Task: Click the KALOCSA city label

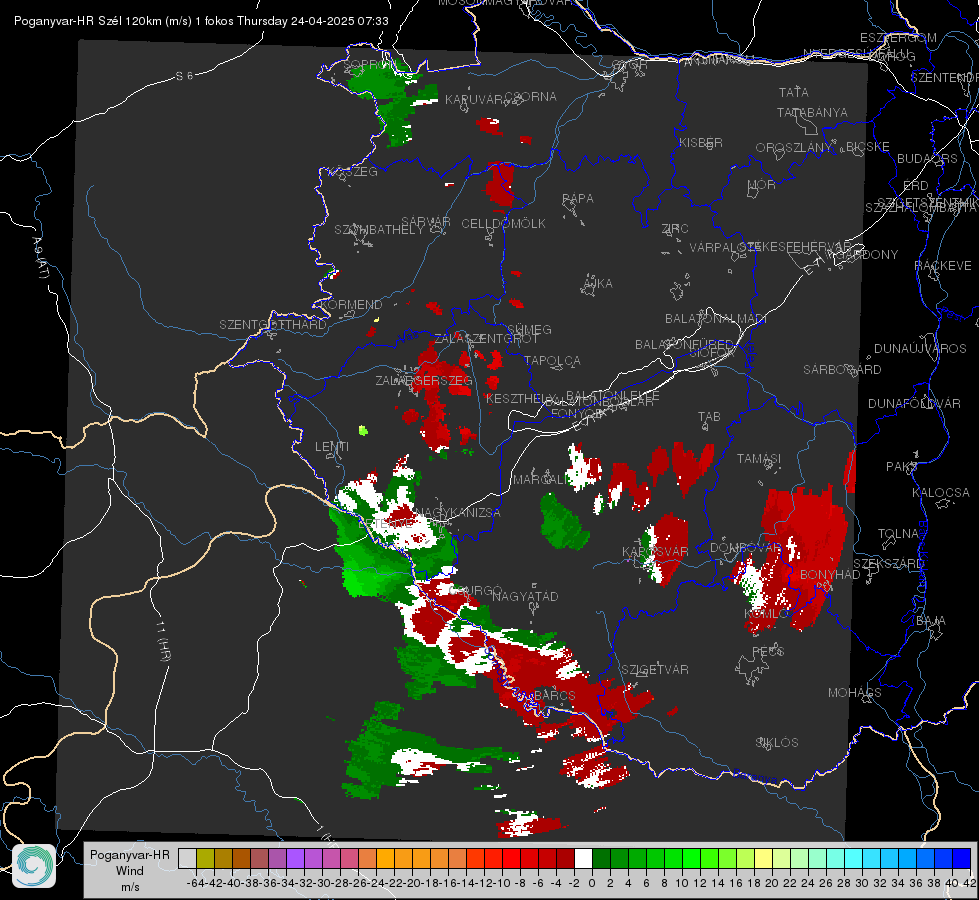Action: [x=940, y=493]
